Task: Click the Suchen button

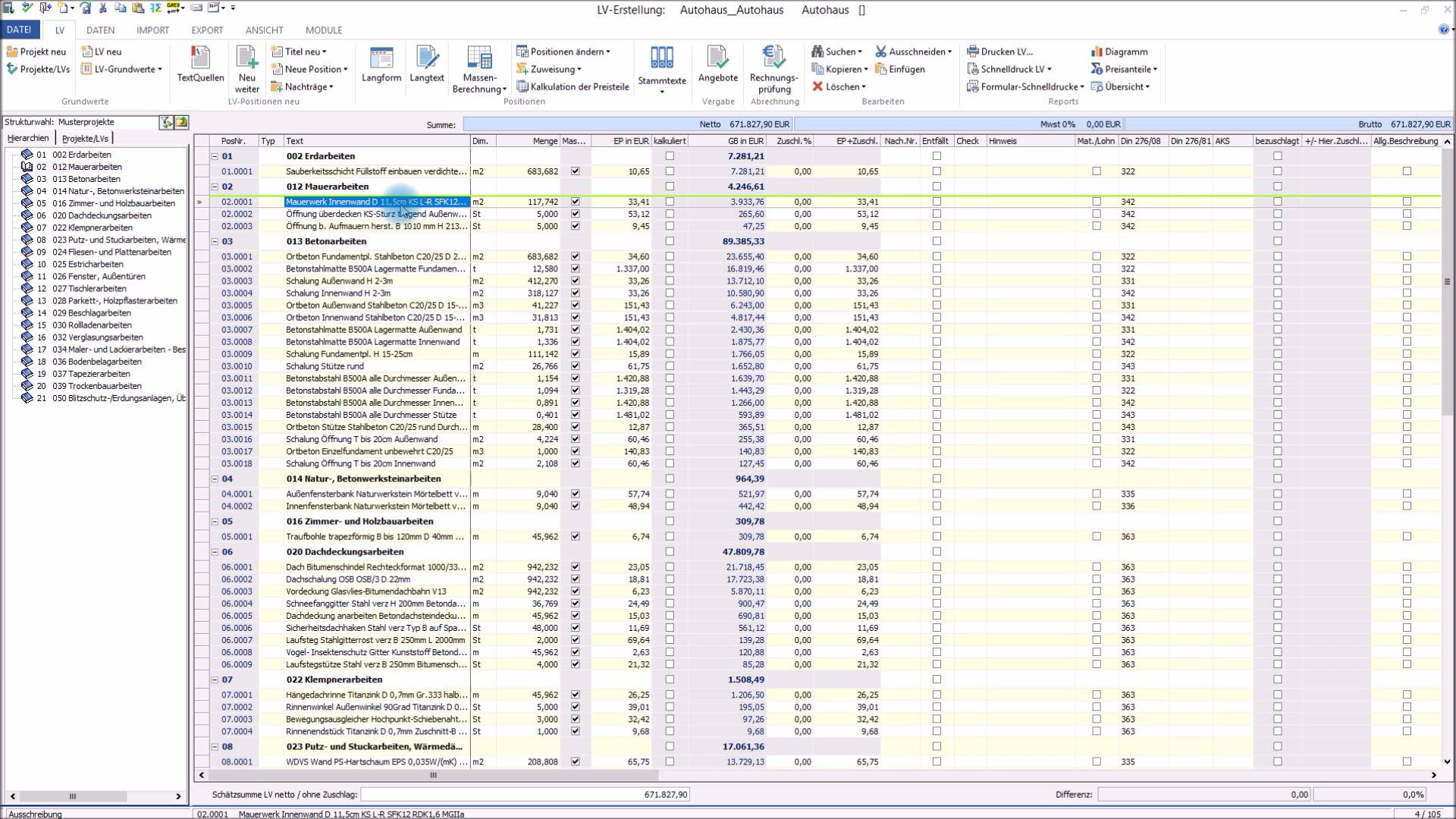Action: pyautogui.click(x=836, y=52)
